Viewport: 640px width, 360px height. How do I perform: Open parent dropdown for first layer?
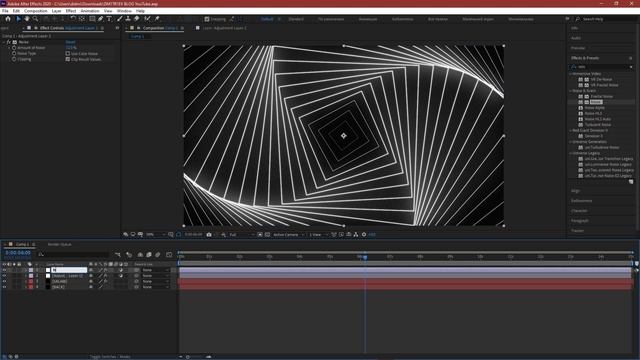(156, 270)
